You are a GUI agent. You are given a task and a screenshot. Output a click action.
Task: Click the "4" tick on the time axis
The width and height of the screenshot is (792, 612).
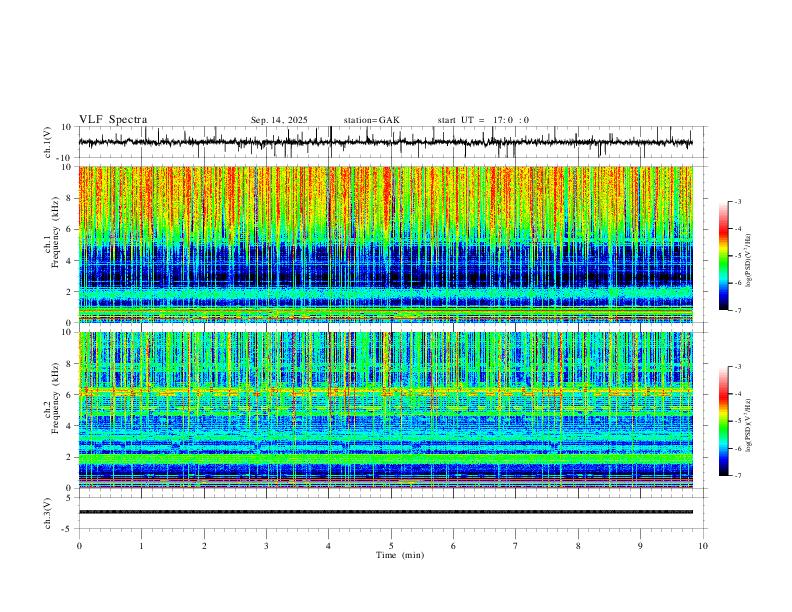pyautogui.click(x=329, y=546)
